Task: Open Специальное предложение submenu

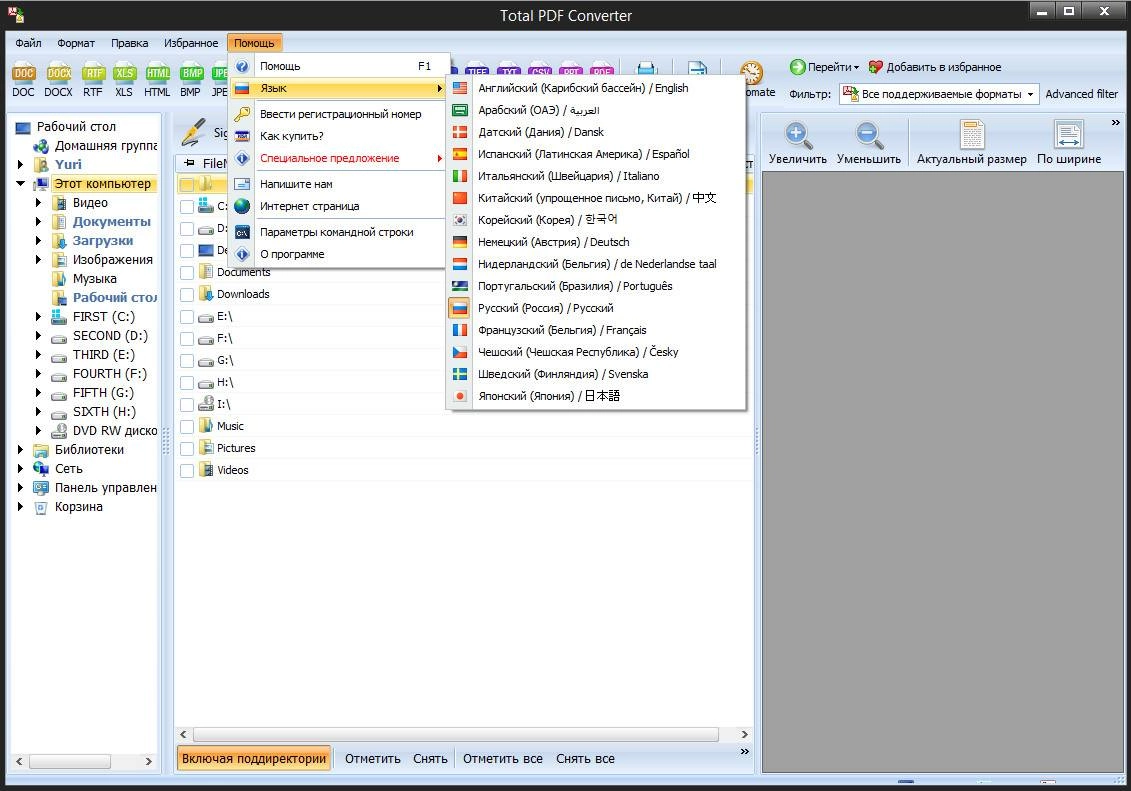Action: (x=338, y=158)
